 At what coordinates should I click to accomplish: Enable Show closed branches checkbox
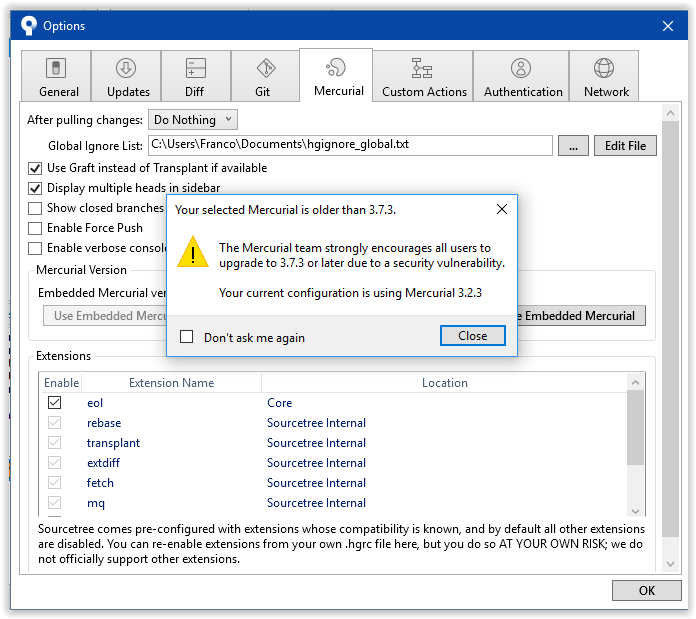(x=35, y=208)
